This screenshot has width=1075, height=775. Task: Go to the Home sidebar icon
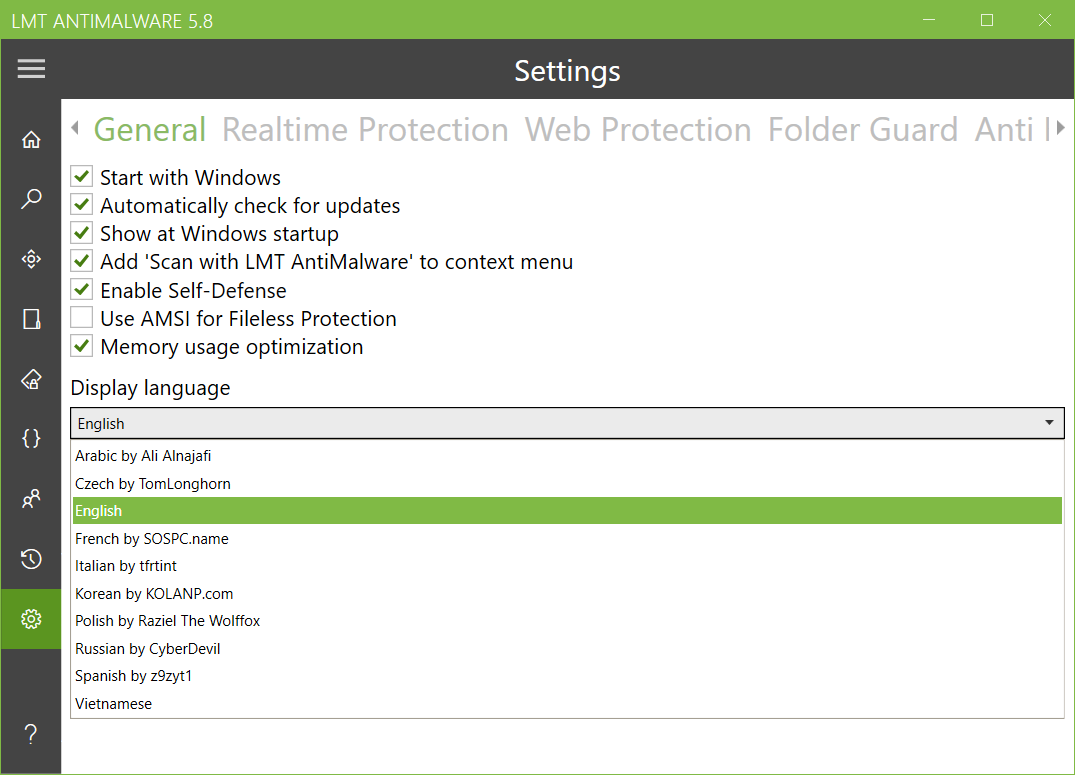(x=31, y=140)
